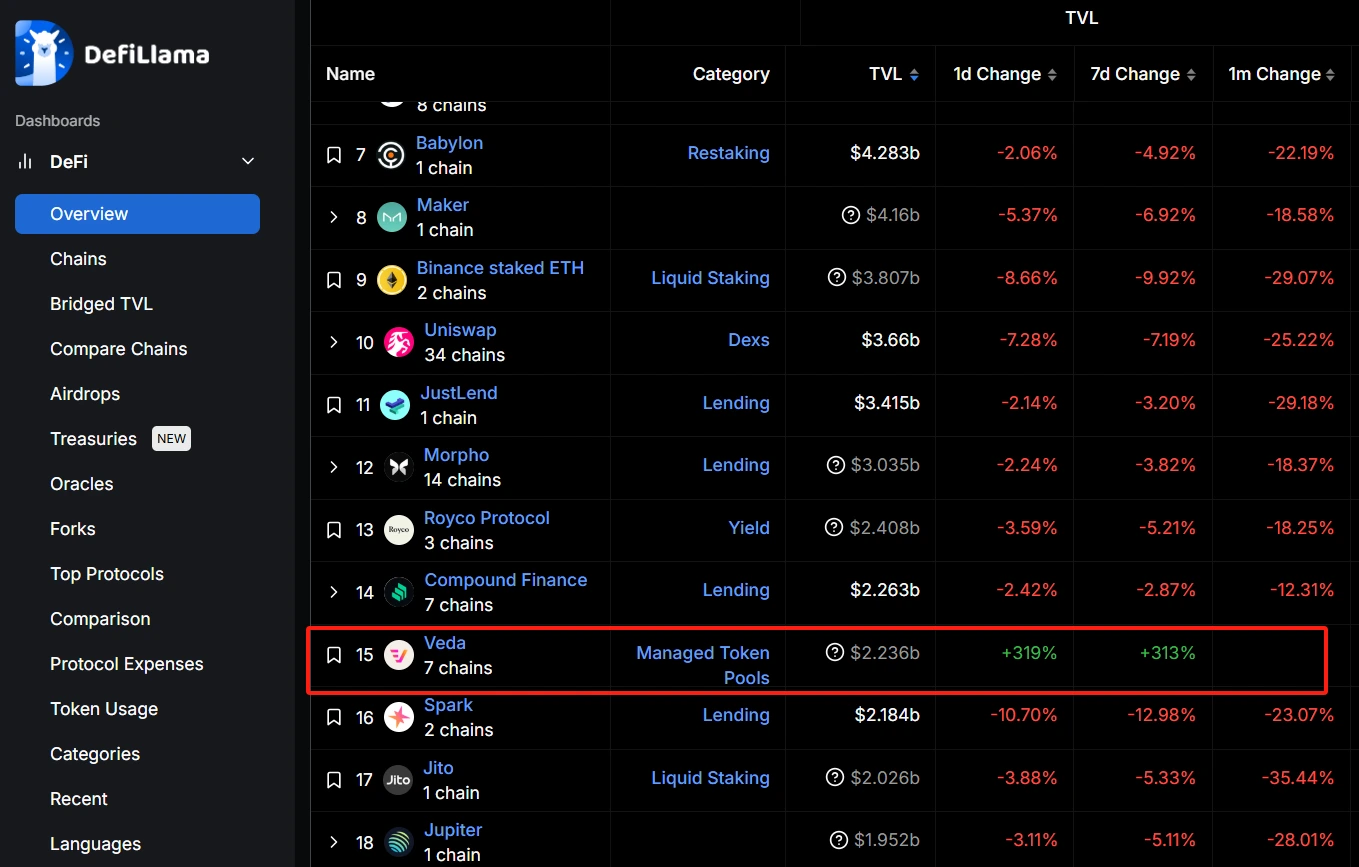Open Protocol Expenses page

click(127, 664)
